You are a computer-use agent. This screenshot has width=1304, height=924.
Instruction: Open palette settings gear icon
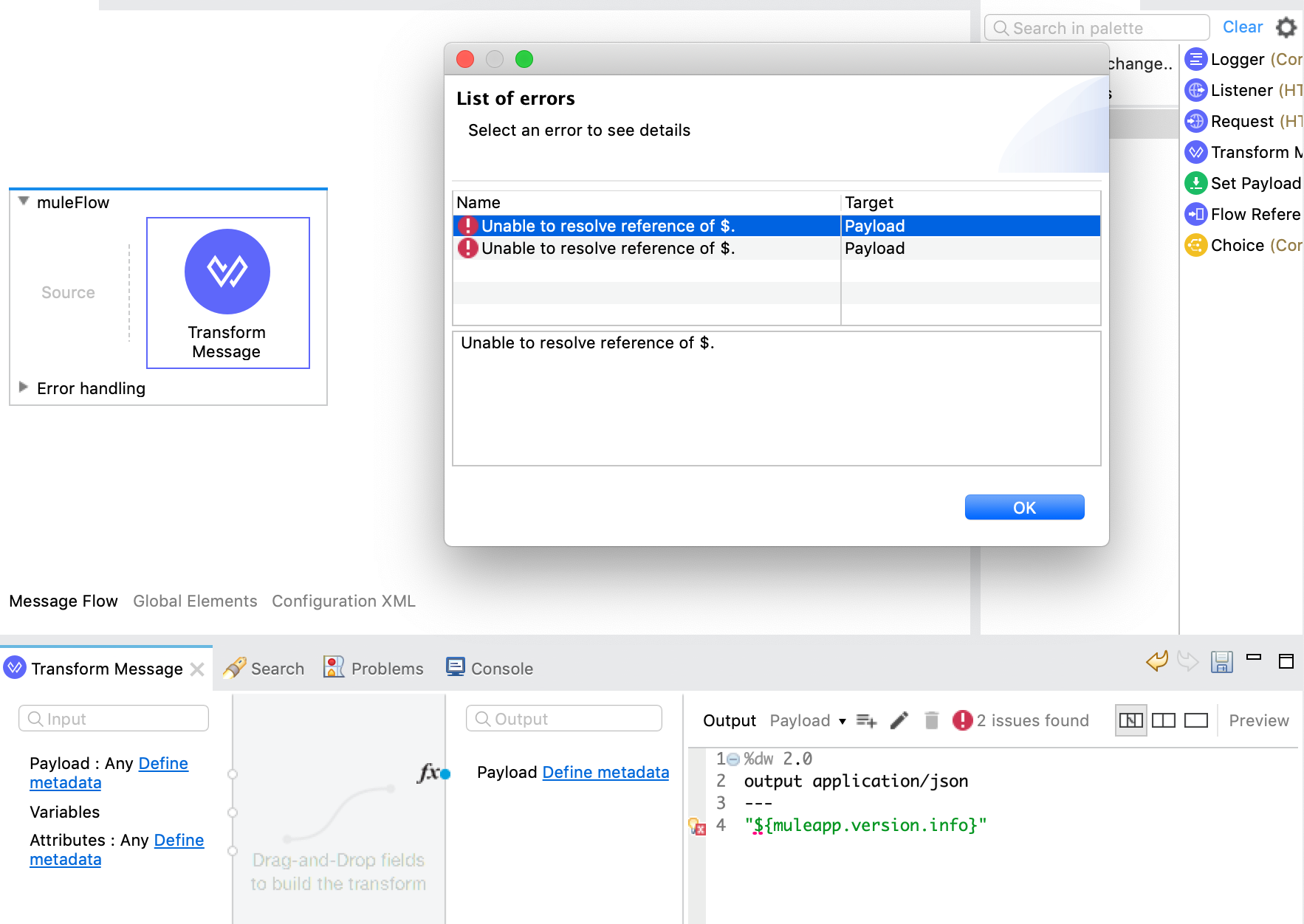[x=1286, y=27]
